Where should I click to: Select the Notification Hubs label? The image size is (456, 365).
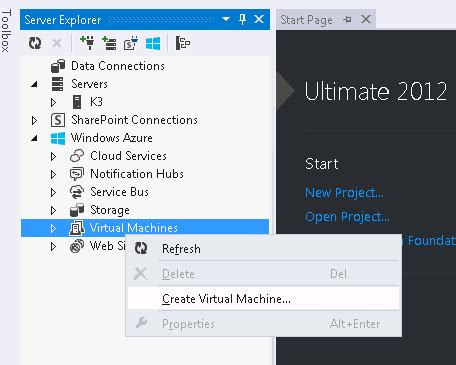point(137,174)
